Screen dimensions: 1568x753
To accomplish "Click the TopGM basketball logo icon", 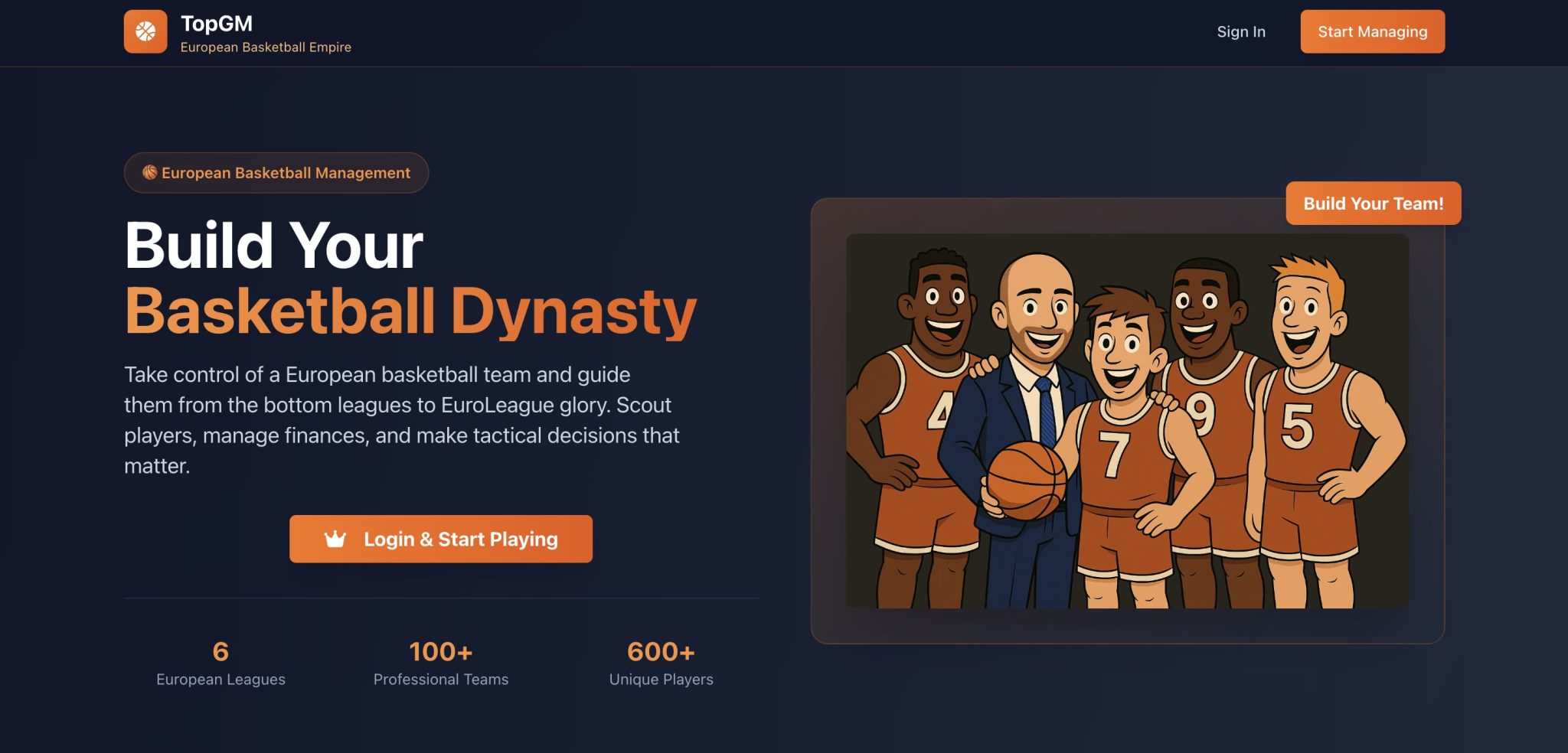I will [145, 31].
